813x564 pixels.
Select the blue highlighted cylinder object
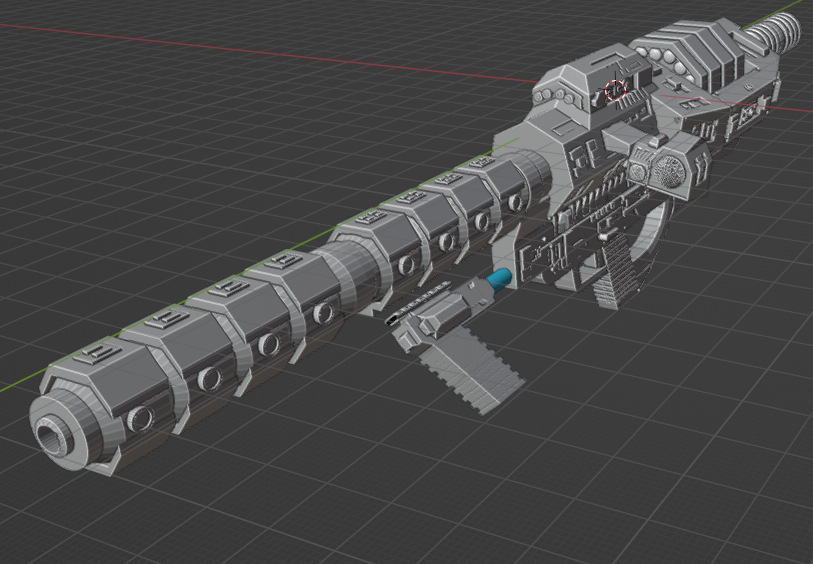tap(499, 279)
